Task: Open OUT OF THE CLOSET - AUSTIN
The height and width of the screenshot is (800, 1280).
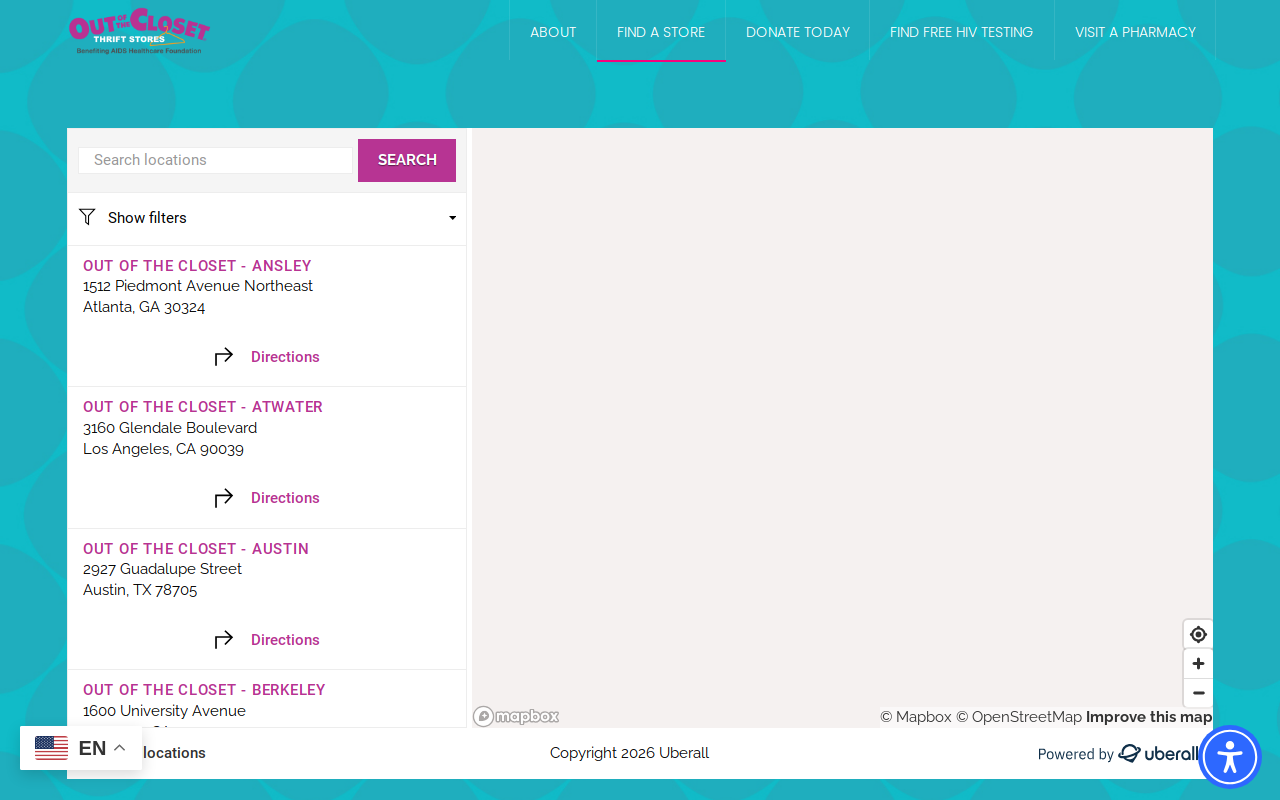Action: coord(196,549)
